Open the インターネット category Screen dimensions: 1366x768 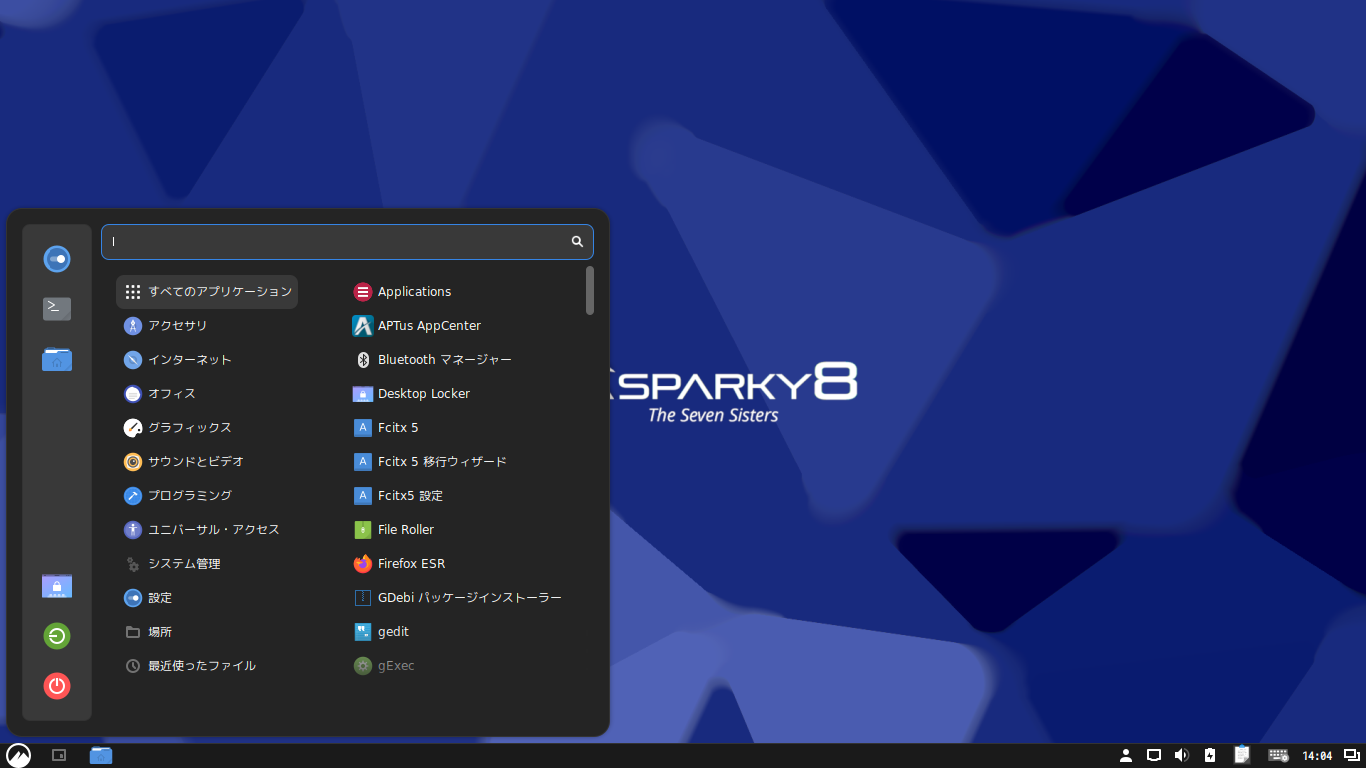point(207,360)
